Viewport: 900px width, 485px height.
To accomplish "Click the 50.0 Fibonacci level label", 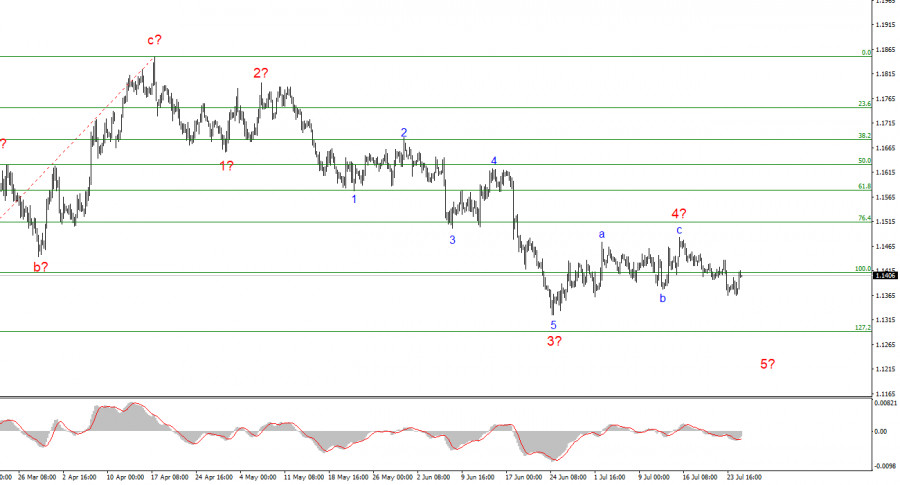I will point(864,161).
